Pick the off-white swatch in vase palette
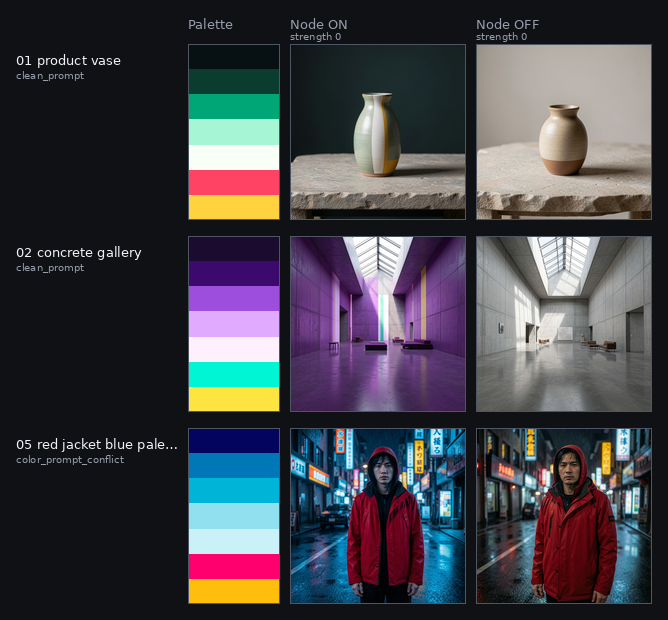This screenshot has width=668, height=620. [234, 157]
